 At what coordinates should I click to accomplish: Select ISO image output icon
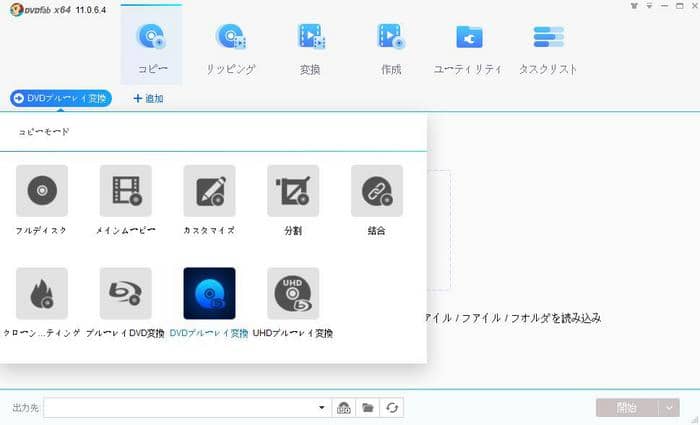pyautogui.click(x=344, y=408)
